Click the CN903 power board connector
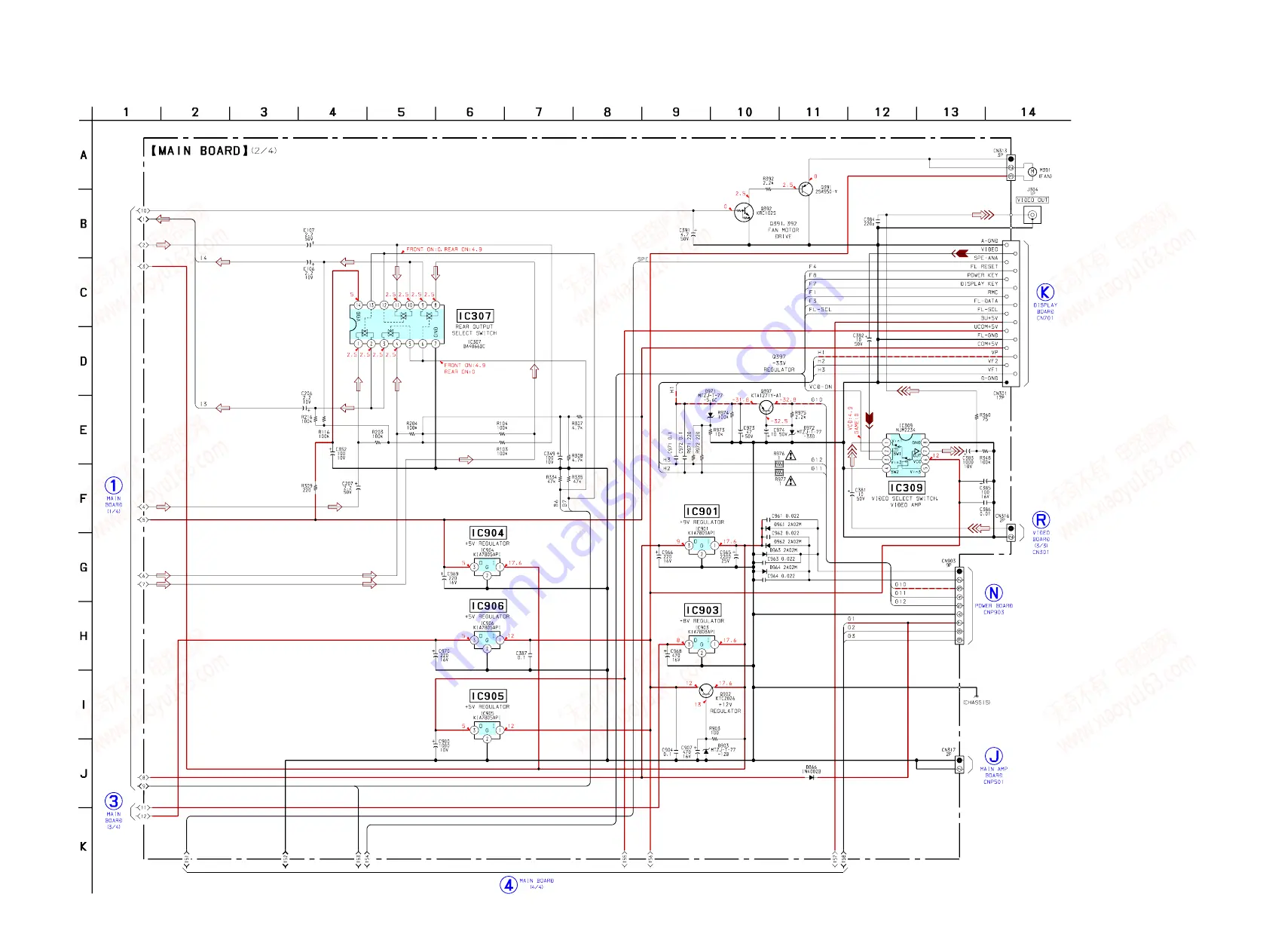The width and height of the screenshot is (1266, 952). click(959, 605)
